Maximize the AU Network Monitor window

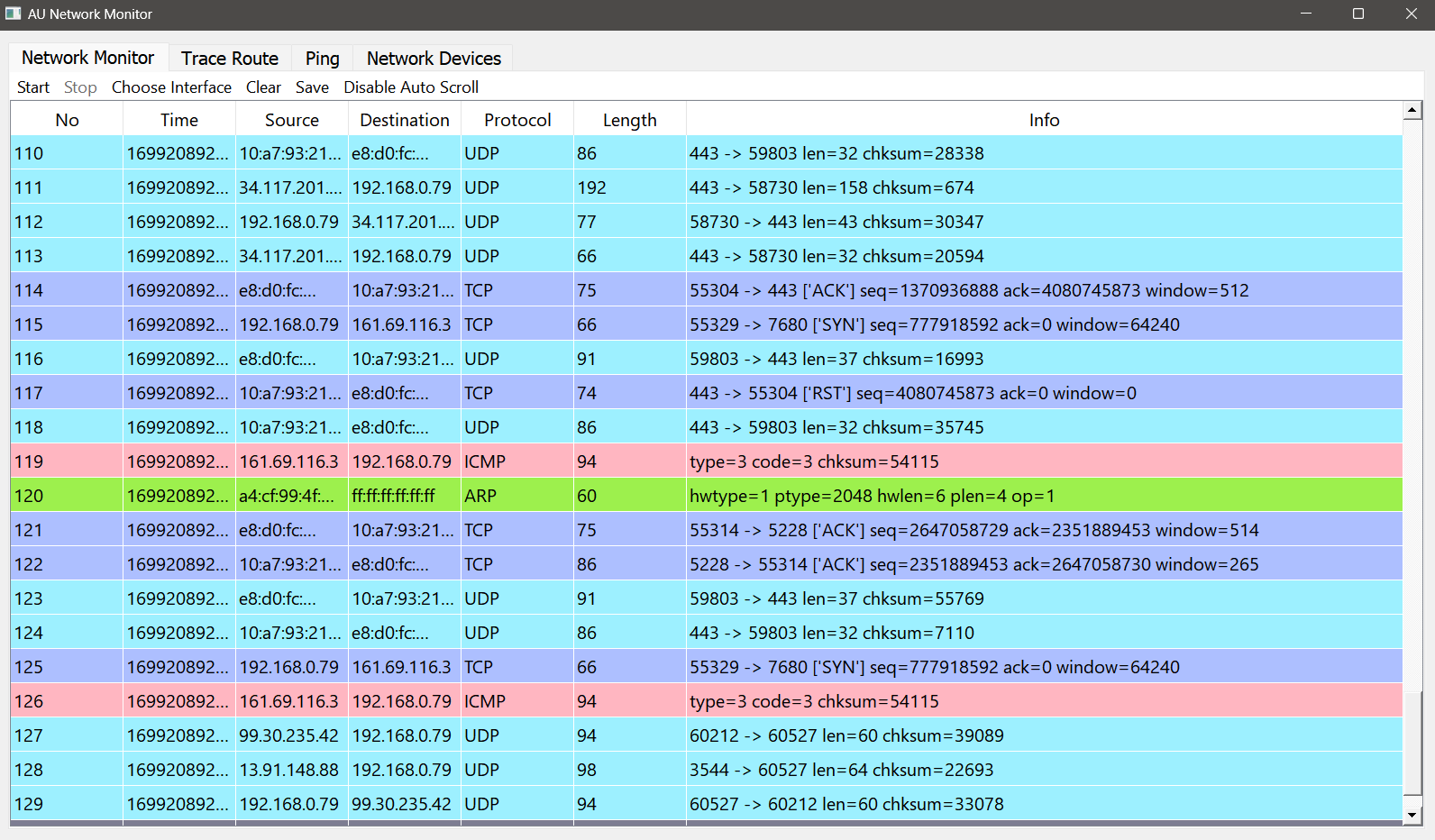point(1358,14)
